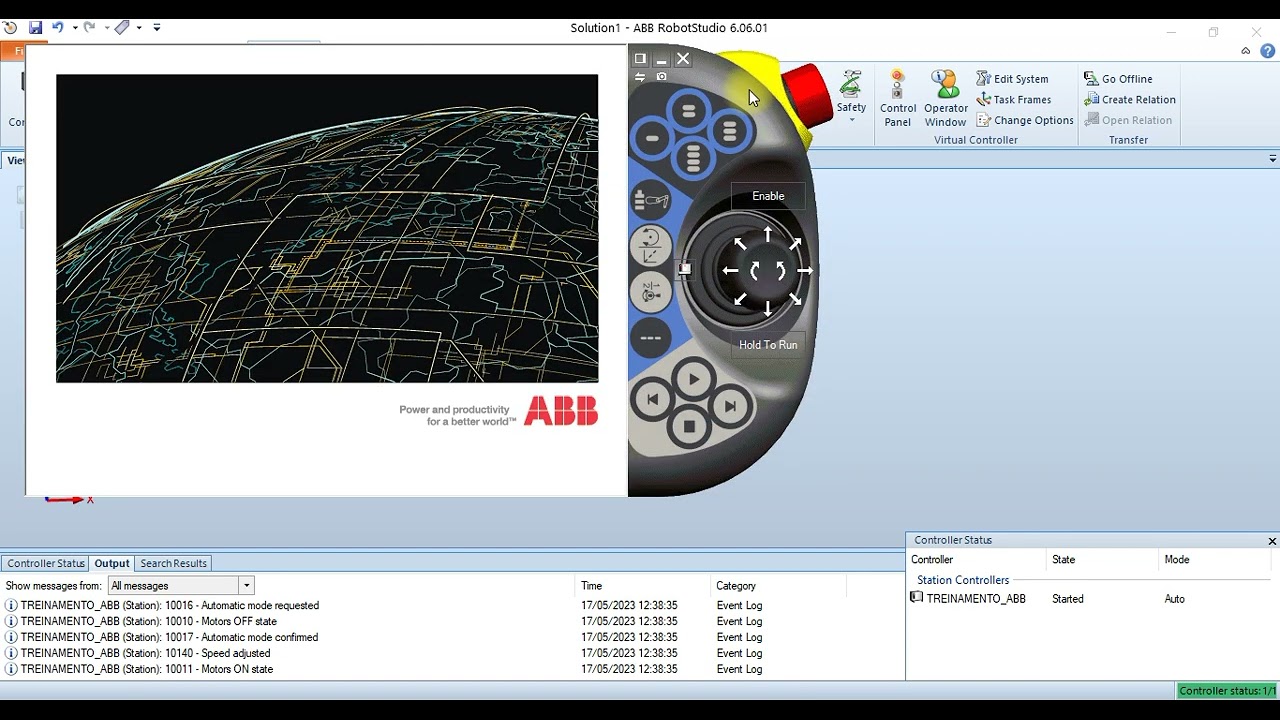Screen dimensions: 1280x720
Task: Open the tag icon's dropdown arrow
Action: (139, 28)
